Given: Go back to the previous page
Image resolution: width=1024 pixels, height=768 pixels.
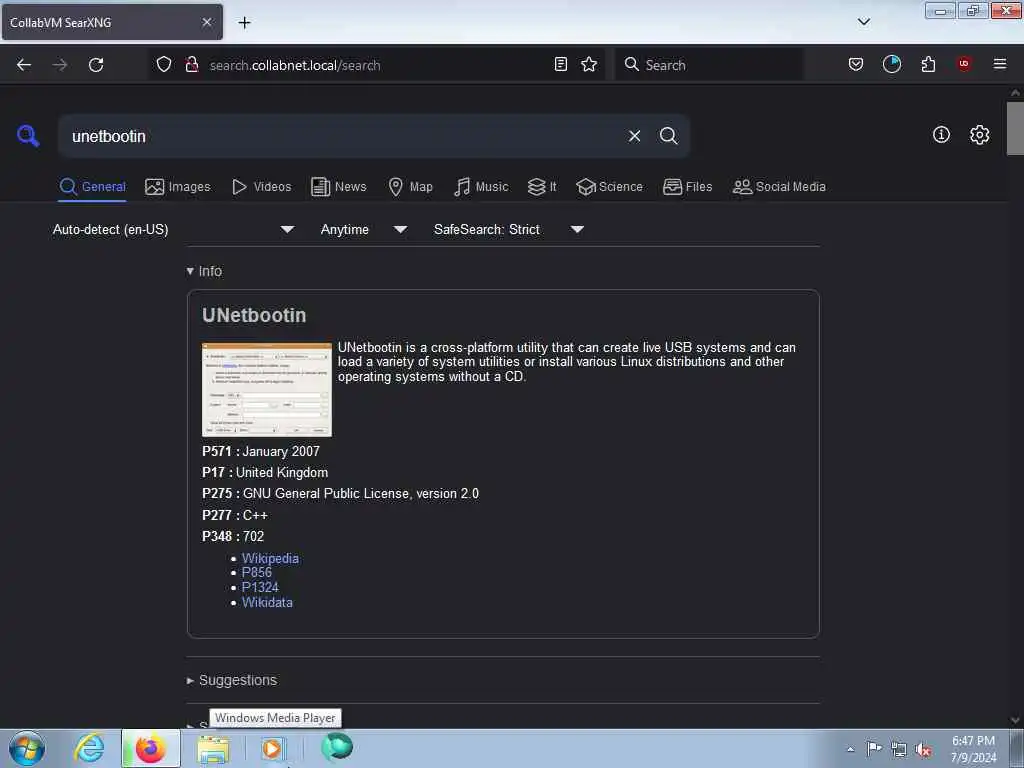Looking at the screenshot, I should click(x=24, y=65).
